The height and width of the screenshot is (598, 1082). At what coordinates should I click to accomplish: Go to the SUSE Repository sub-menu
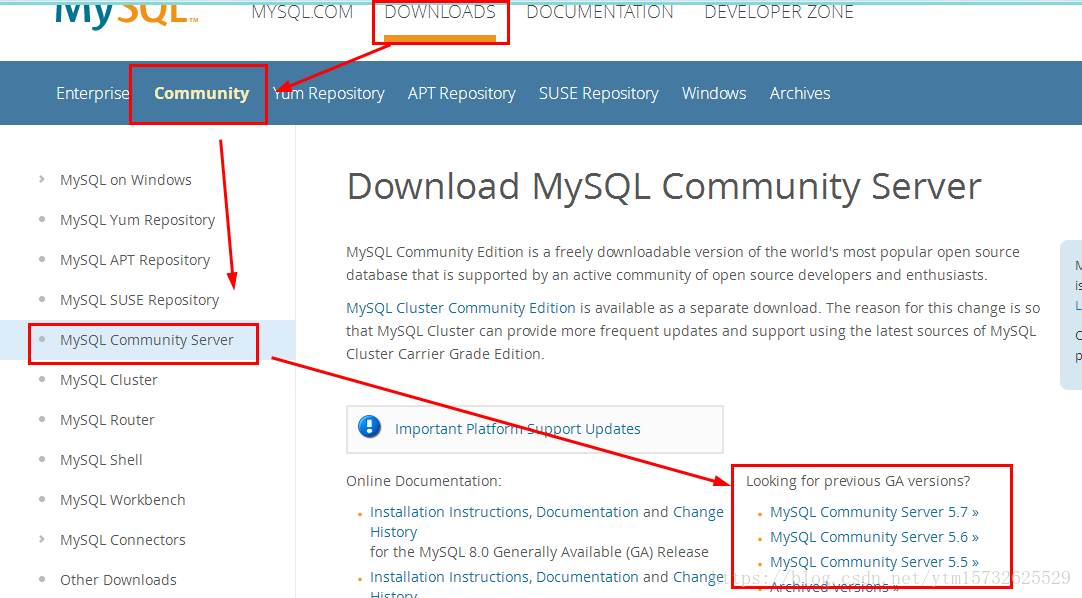pyautogui.click(x=599, y=93)
